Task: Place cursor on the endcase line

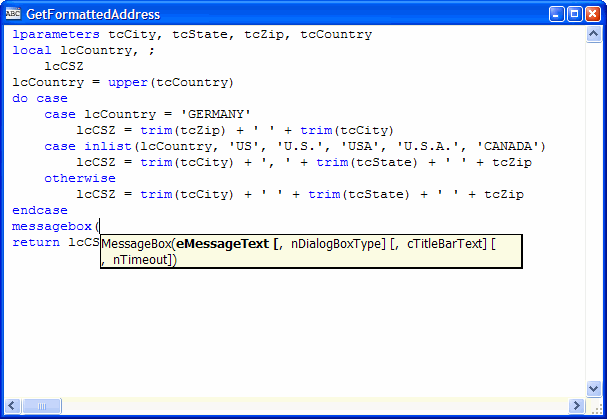Action: (x=40, y=210)
